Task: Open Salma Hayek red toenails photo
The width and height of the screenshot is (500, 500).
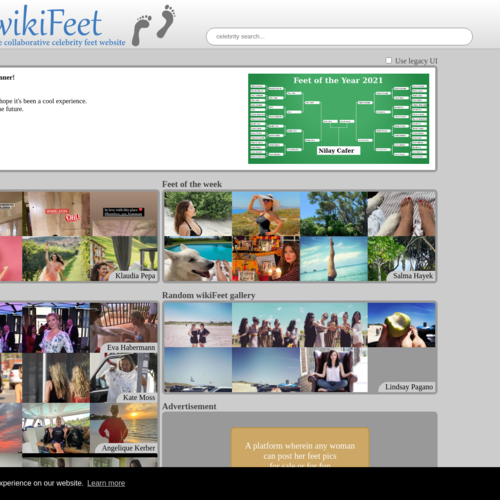Action: point(402,214)
